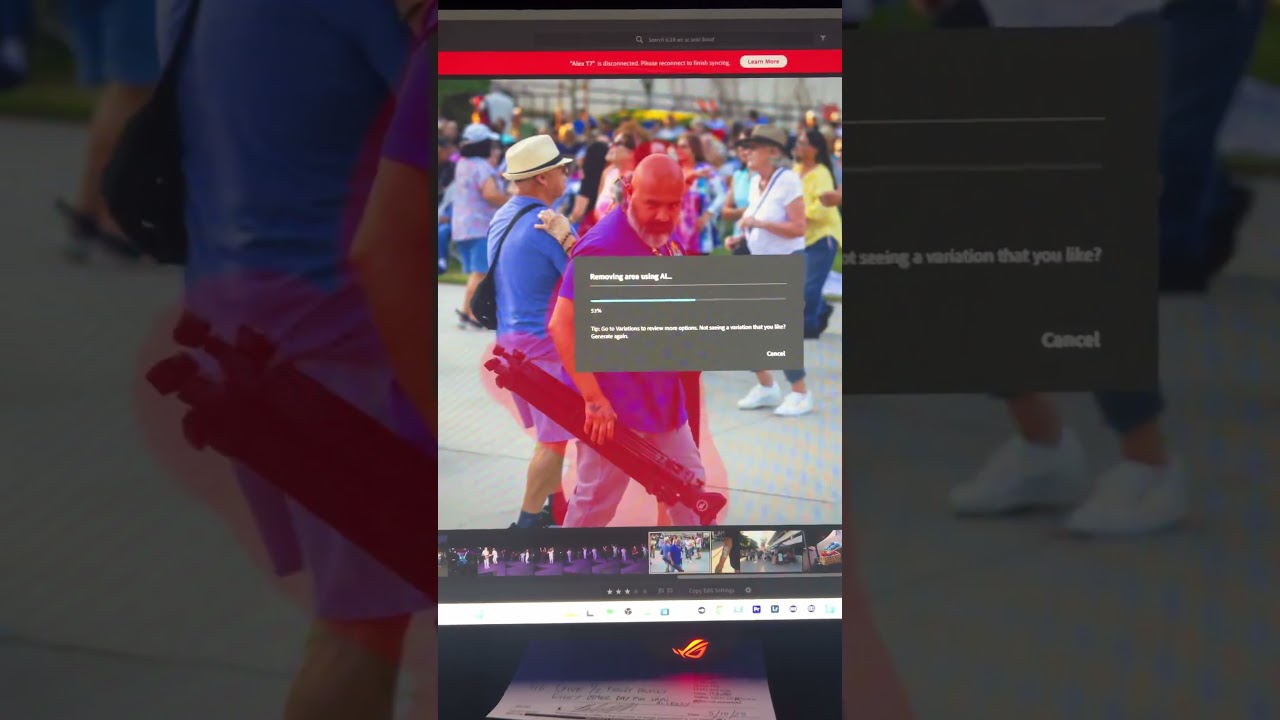This screenshot has width=1280, height=720.
Task: Click the "Removing area using AI..." dialog title
Action: pyautogui.click(x=631, y=277)
